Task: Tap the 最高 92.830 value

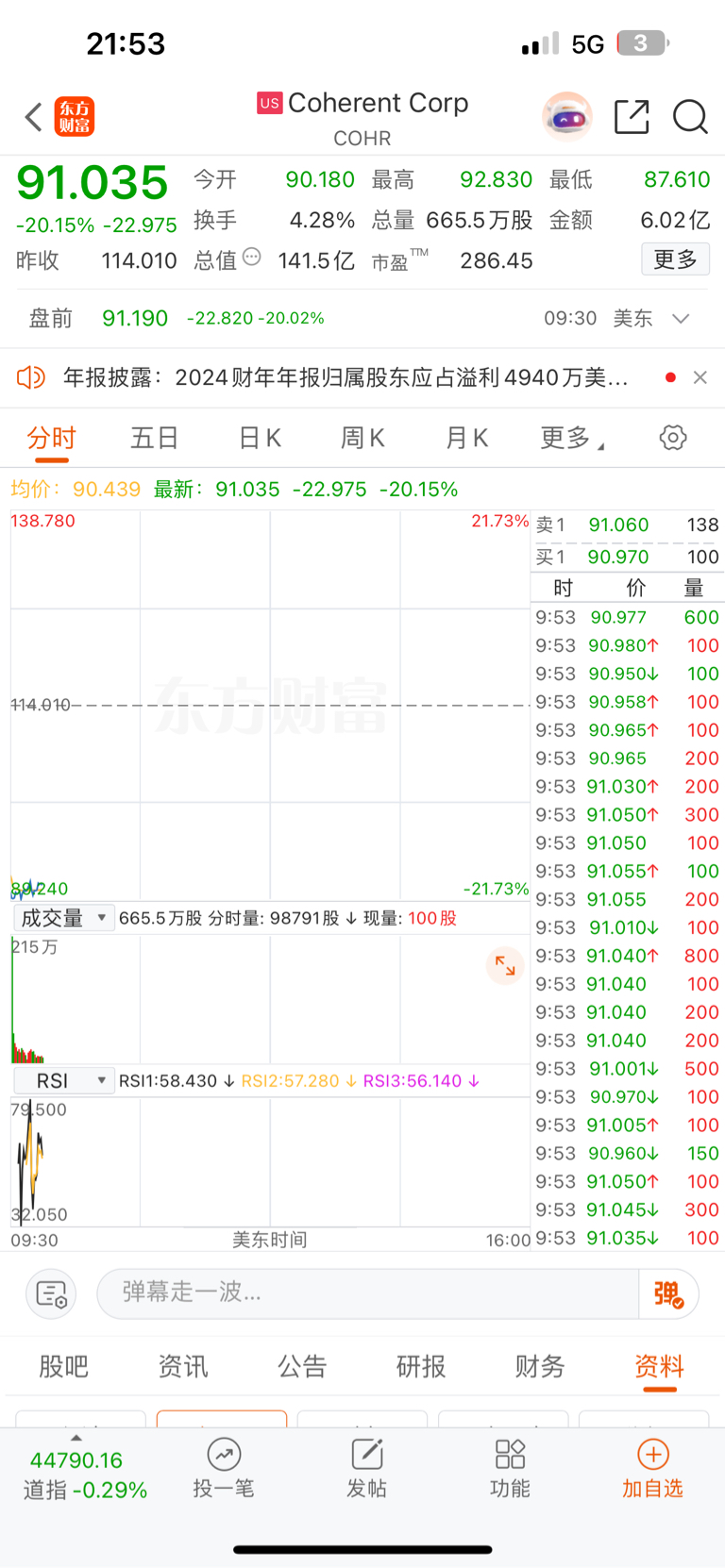Action: point(497,179)
